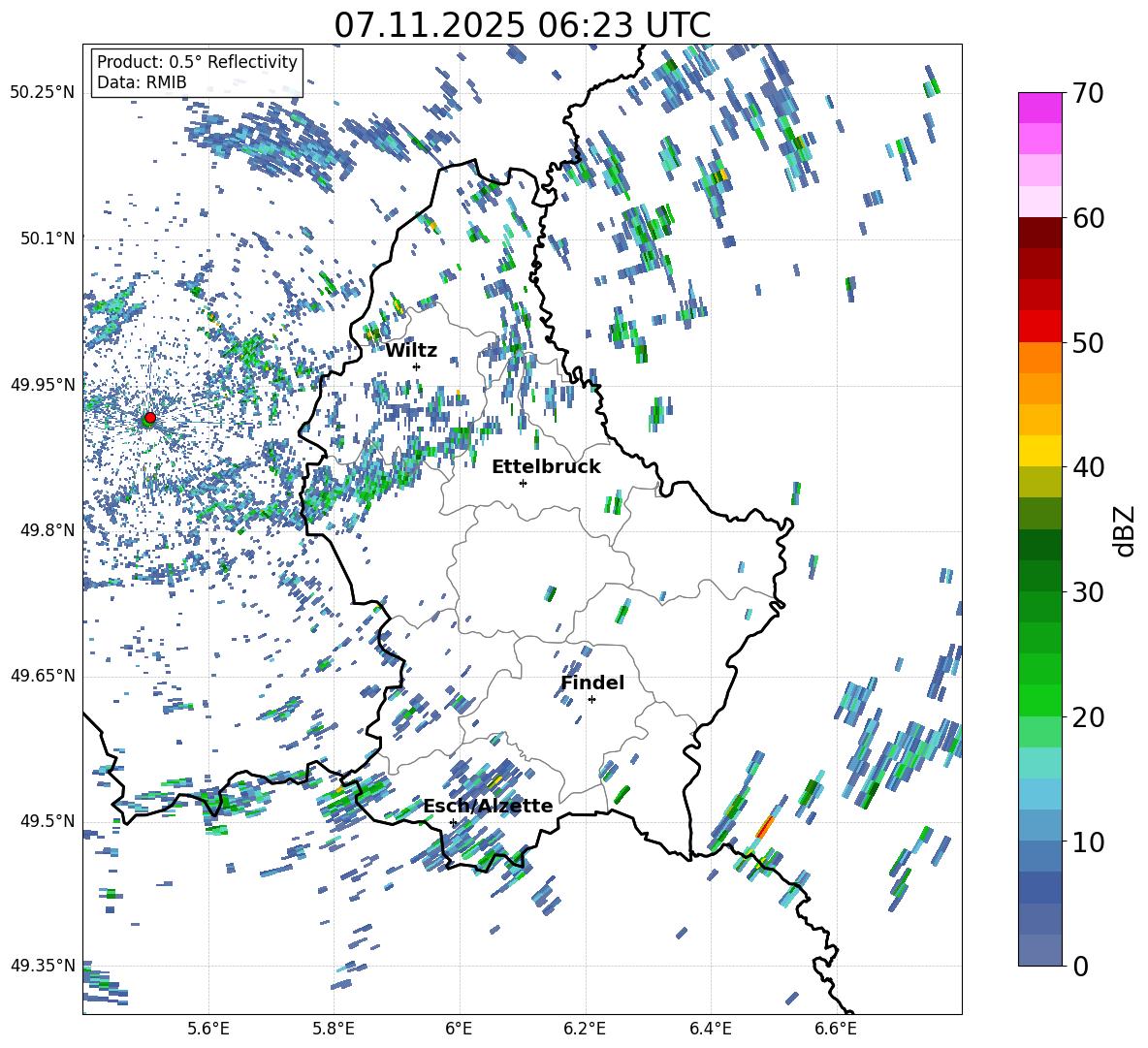Viewport: 1148px width, 1048px height.
Task: Click the 50.25°N latitude tick label
Action: [43, 93]
